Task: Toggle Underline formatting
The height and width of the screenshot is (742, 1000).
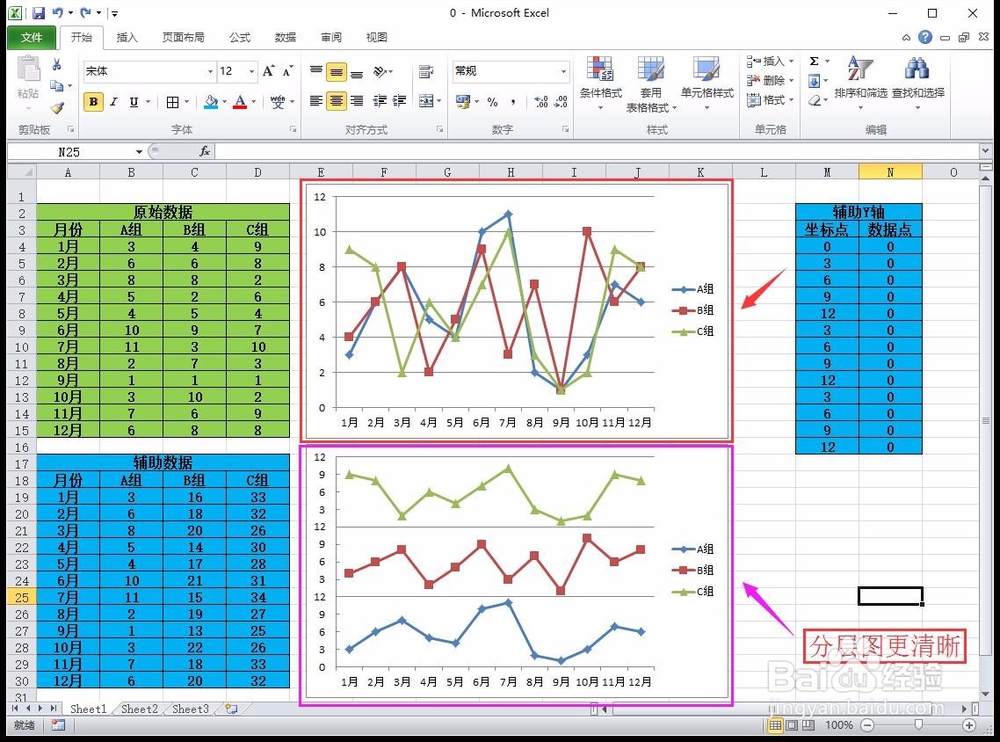Action: pos(134,101)
